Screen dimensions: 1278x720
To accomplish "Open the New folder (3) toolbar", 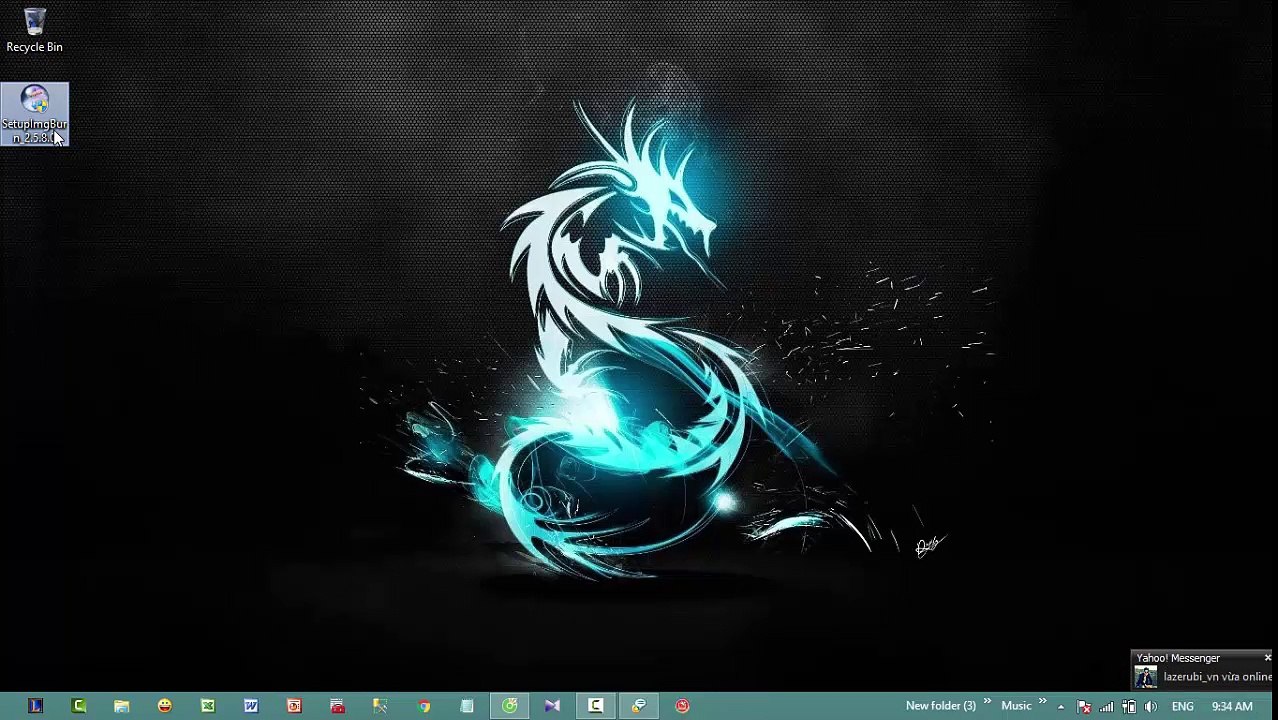I will click(x=940, y=706).
